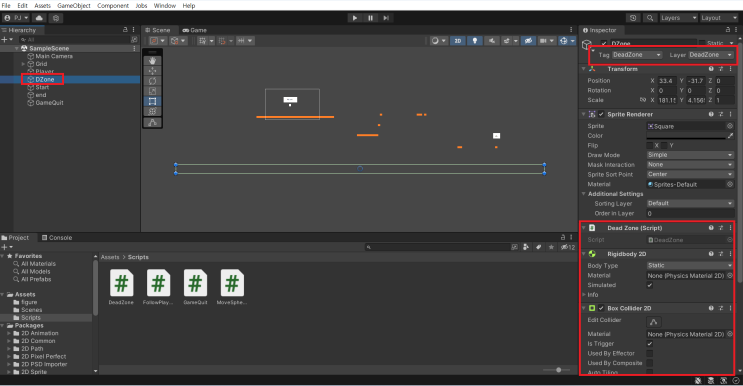Select the Rotate tool
The width and height of the screenshot is (743, 386).
[x=152, y=81]
